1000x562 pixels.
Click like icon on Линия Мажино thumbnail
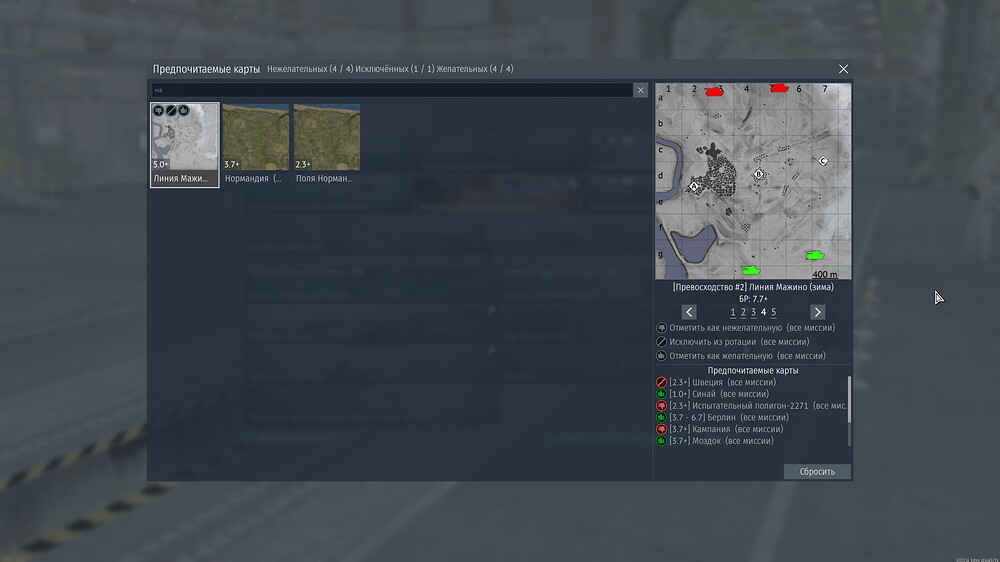184,110
